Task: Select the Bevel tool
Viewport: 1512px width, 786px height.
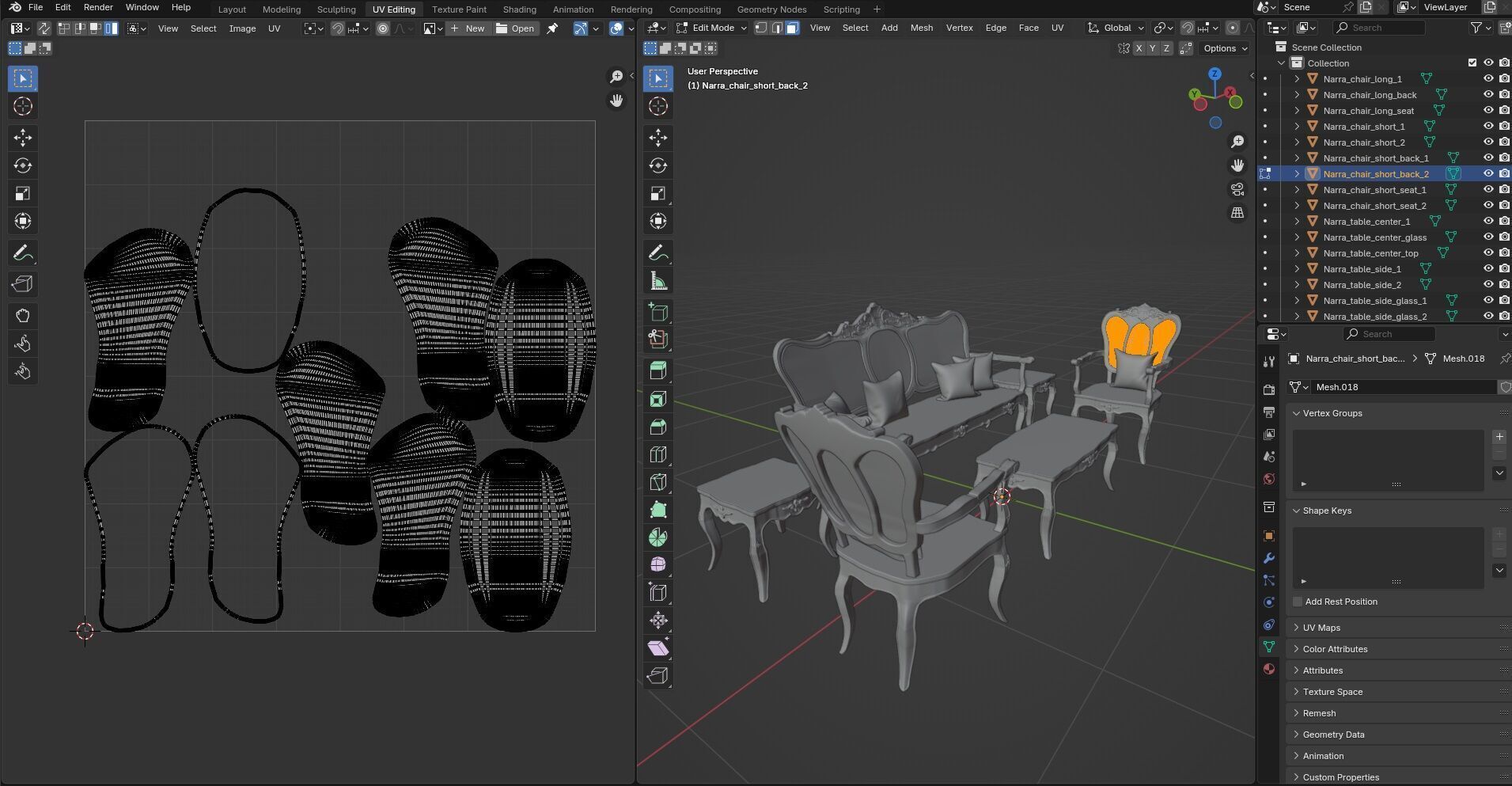Action: click(658, 427)
